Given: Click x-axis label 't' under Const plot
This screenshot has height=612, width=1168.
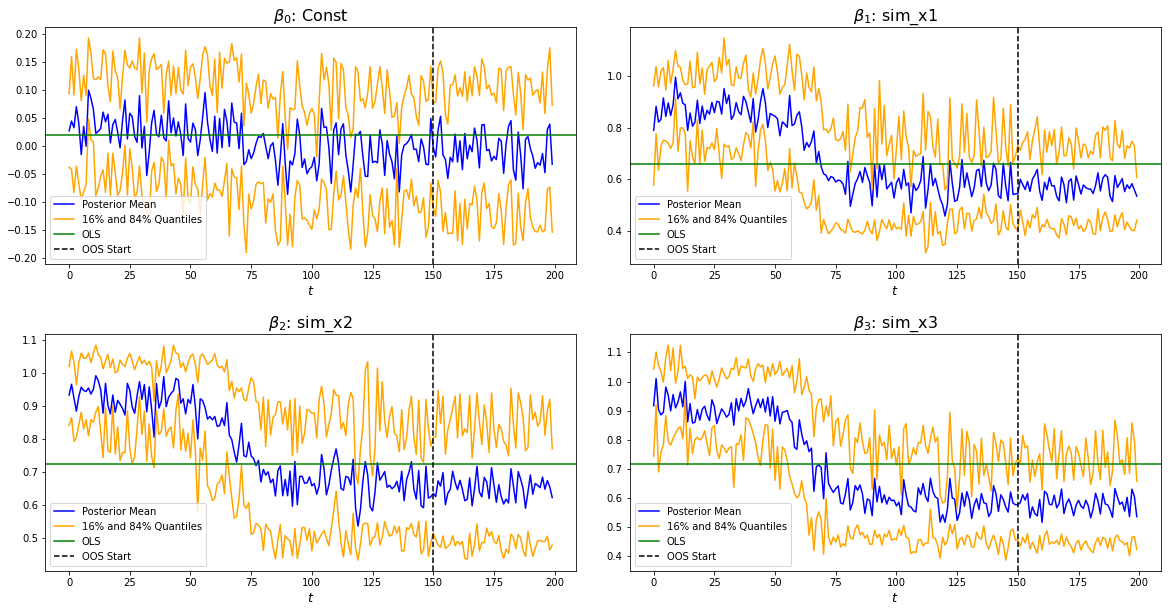Looking at the screenshot, I should pos(310,291).
